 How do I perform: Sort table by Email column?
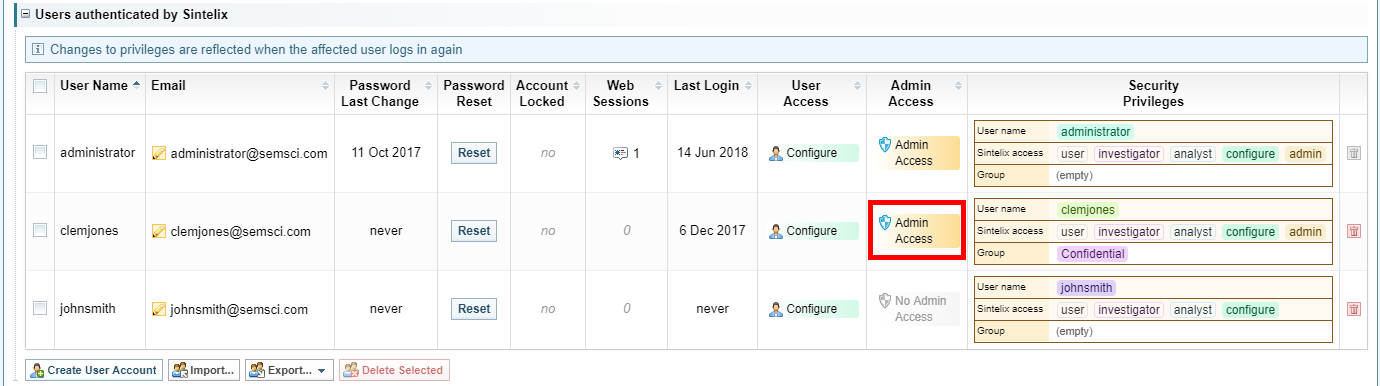click(240, 86)
